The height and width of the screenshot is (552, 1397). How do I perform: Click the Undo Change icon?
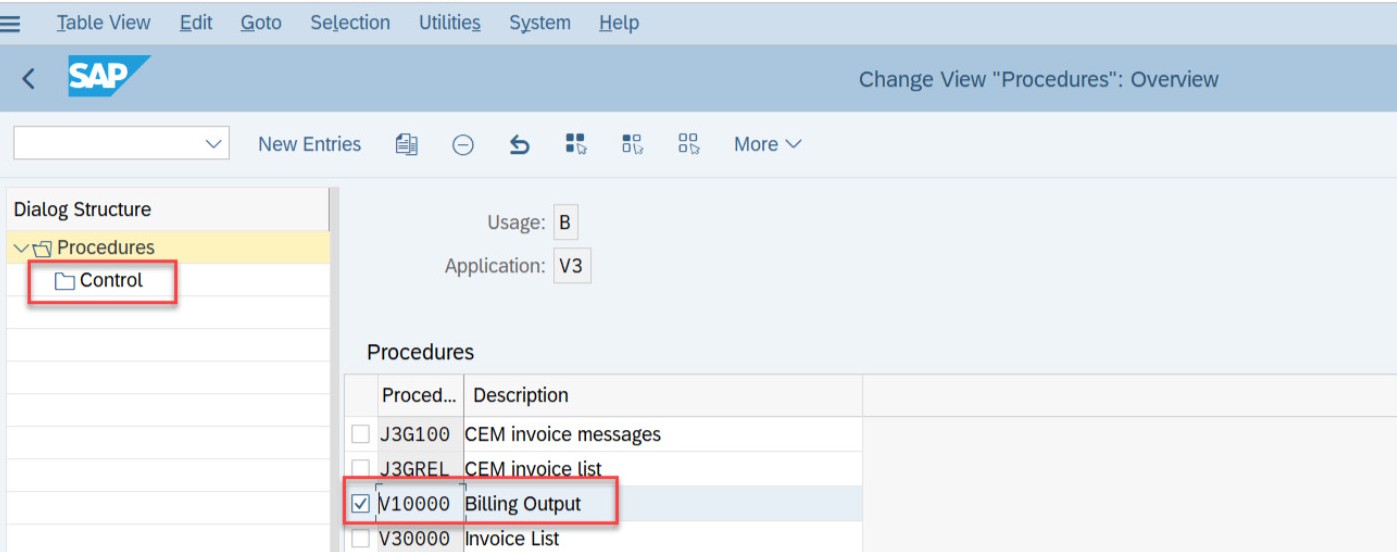point(519,145)
